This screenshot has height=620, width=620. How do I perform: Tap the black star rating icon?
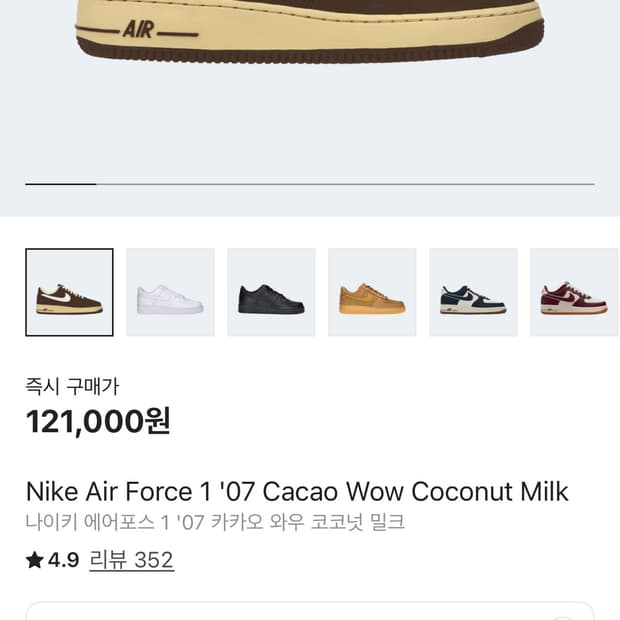35,561
